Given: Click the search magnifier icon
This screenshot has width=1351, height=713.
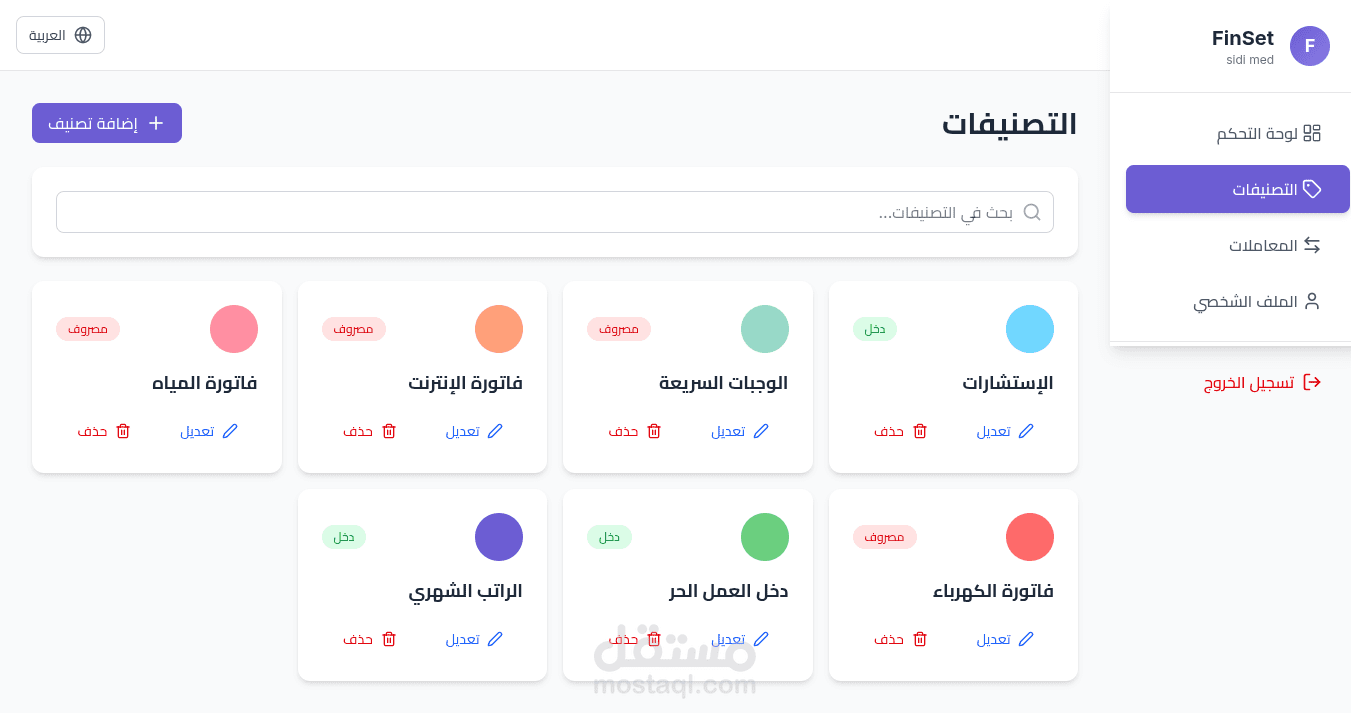Looking at the screenshot, I should click(1032, 212).
